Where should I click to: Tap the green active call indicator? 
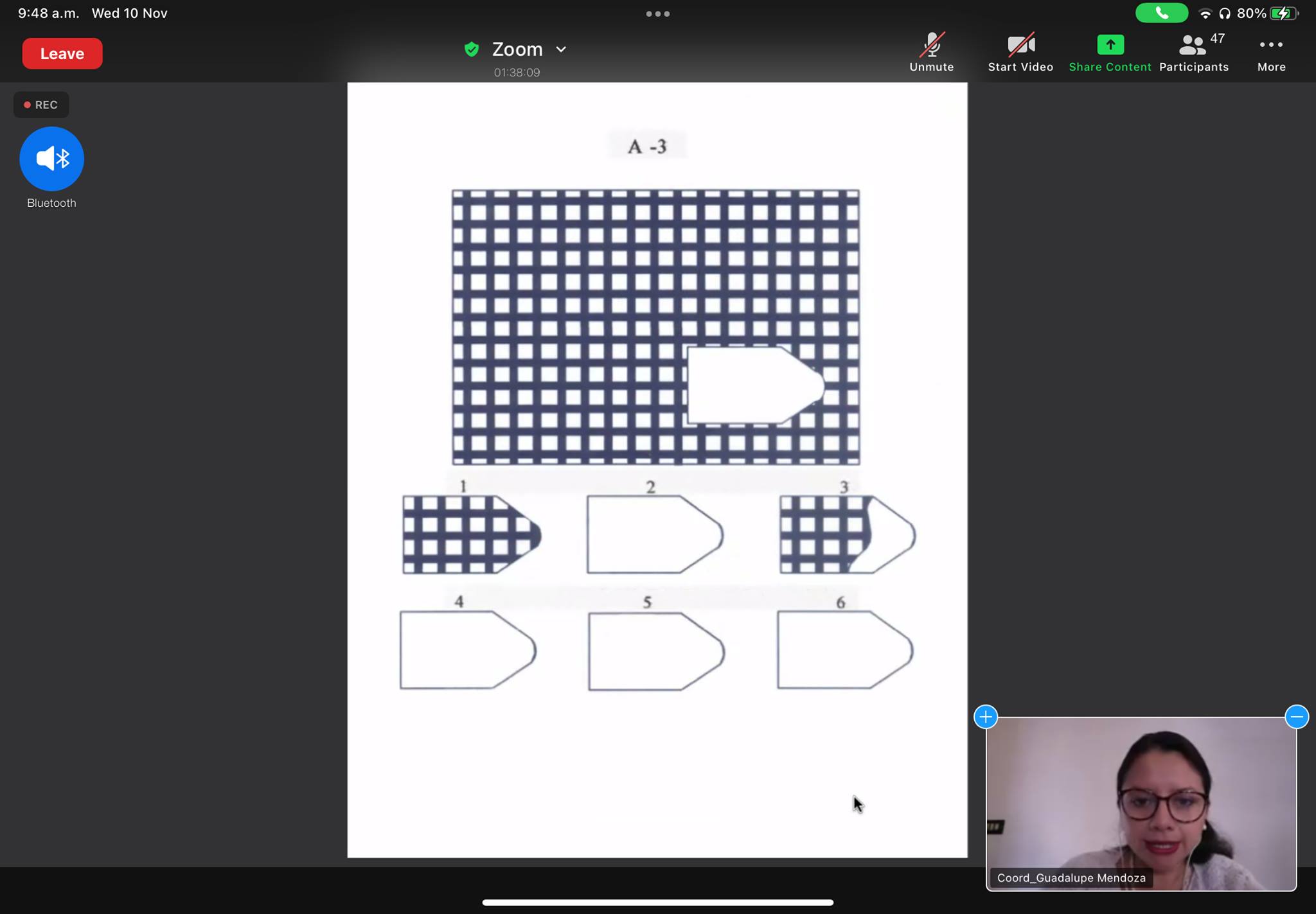pyautogui.click(x=1162, y=13)
